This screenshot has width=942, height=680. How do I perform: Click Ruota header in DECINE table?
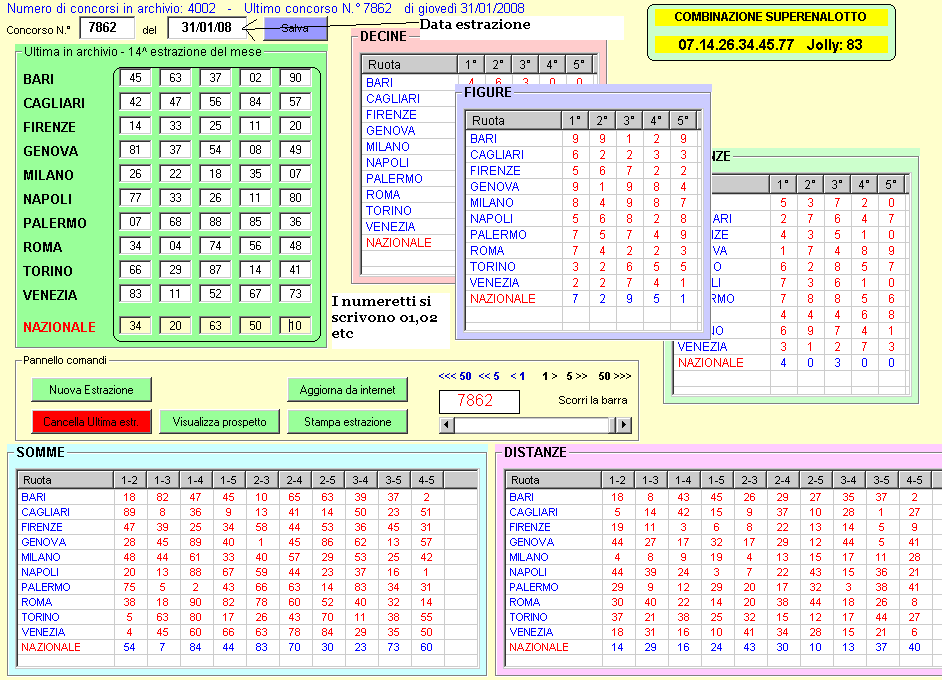click(410, 64)
